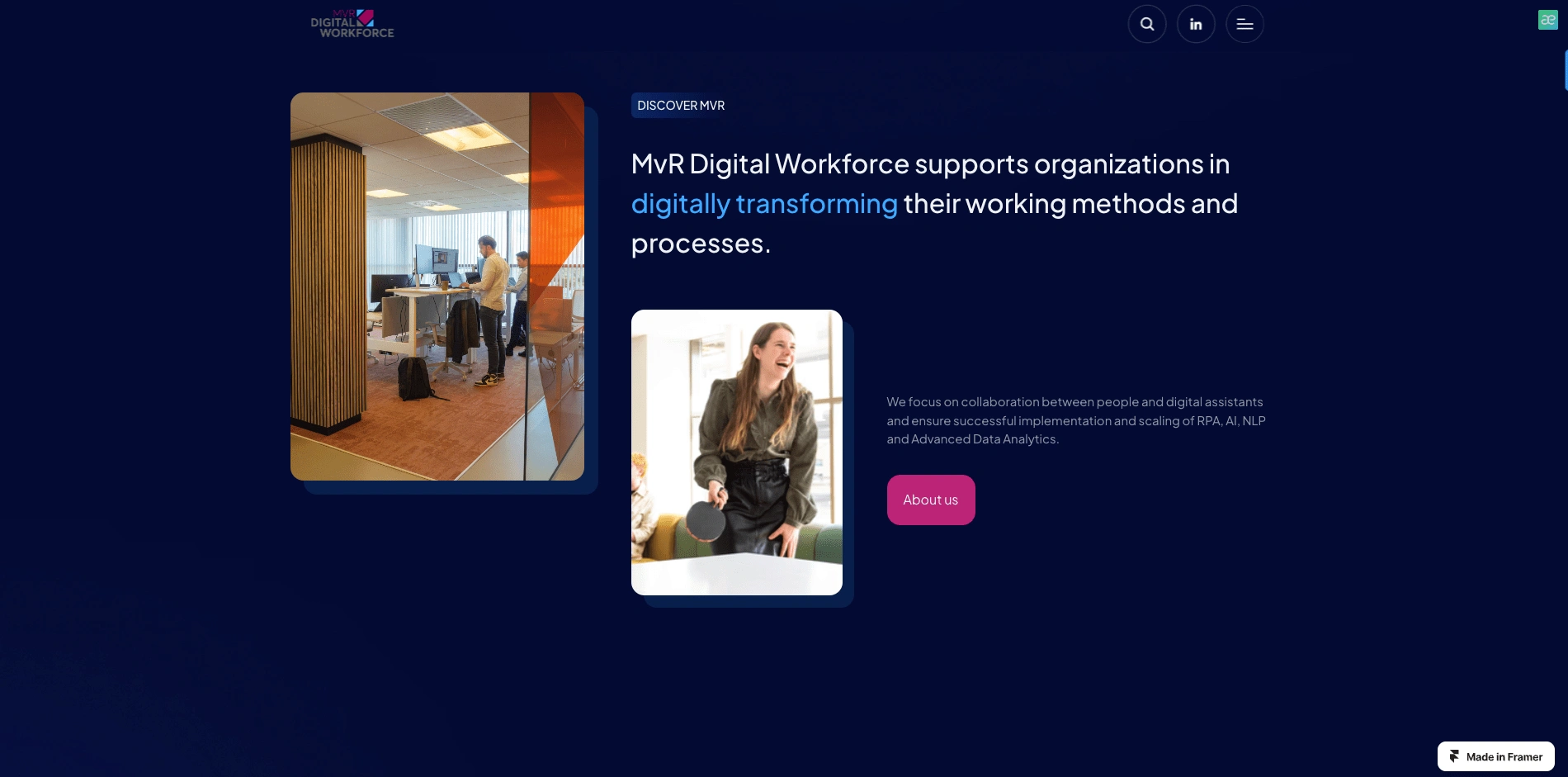1568x777 pixels.
Task: Select the office workspace photo
Action: [x=437, y=287]
